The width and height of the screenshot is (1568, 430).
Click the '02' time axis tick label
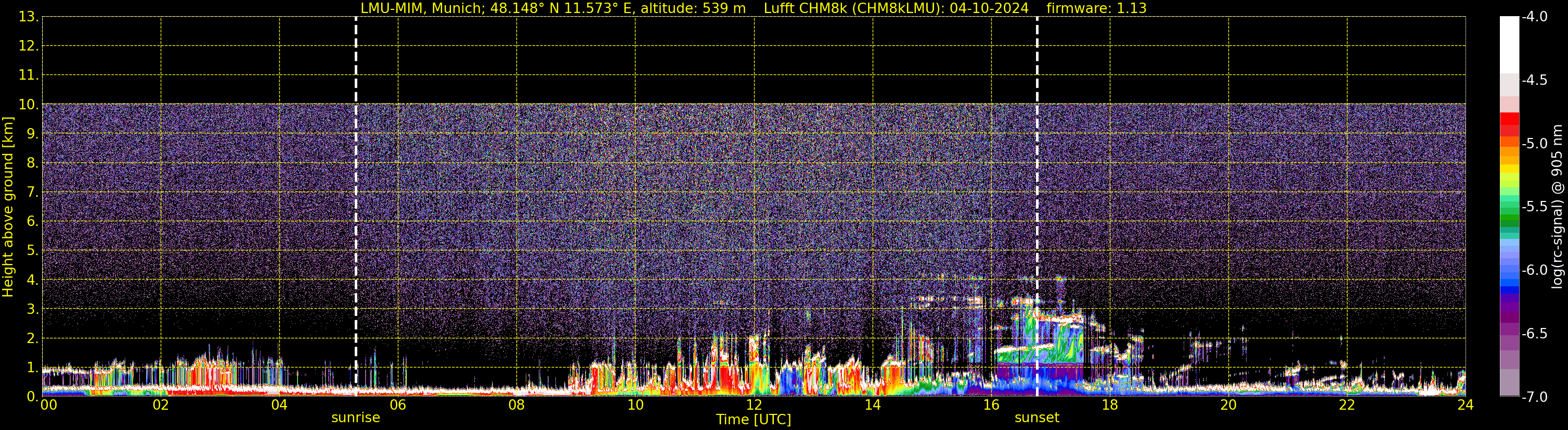(x=161, y=405)
